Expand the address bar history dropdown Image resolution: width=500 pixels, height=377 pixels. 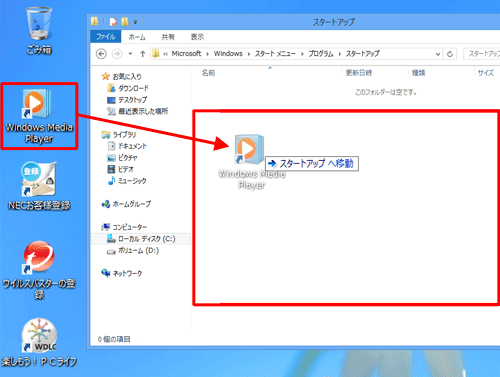click(438, 54)
